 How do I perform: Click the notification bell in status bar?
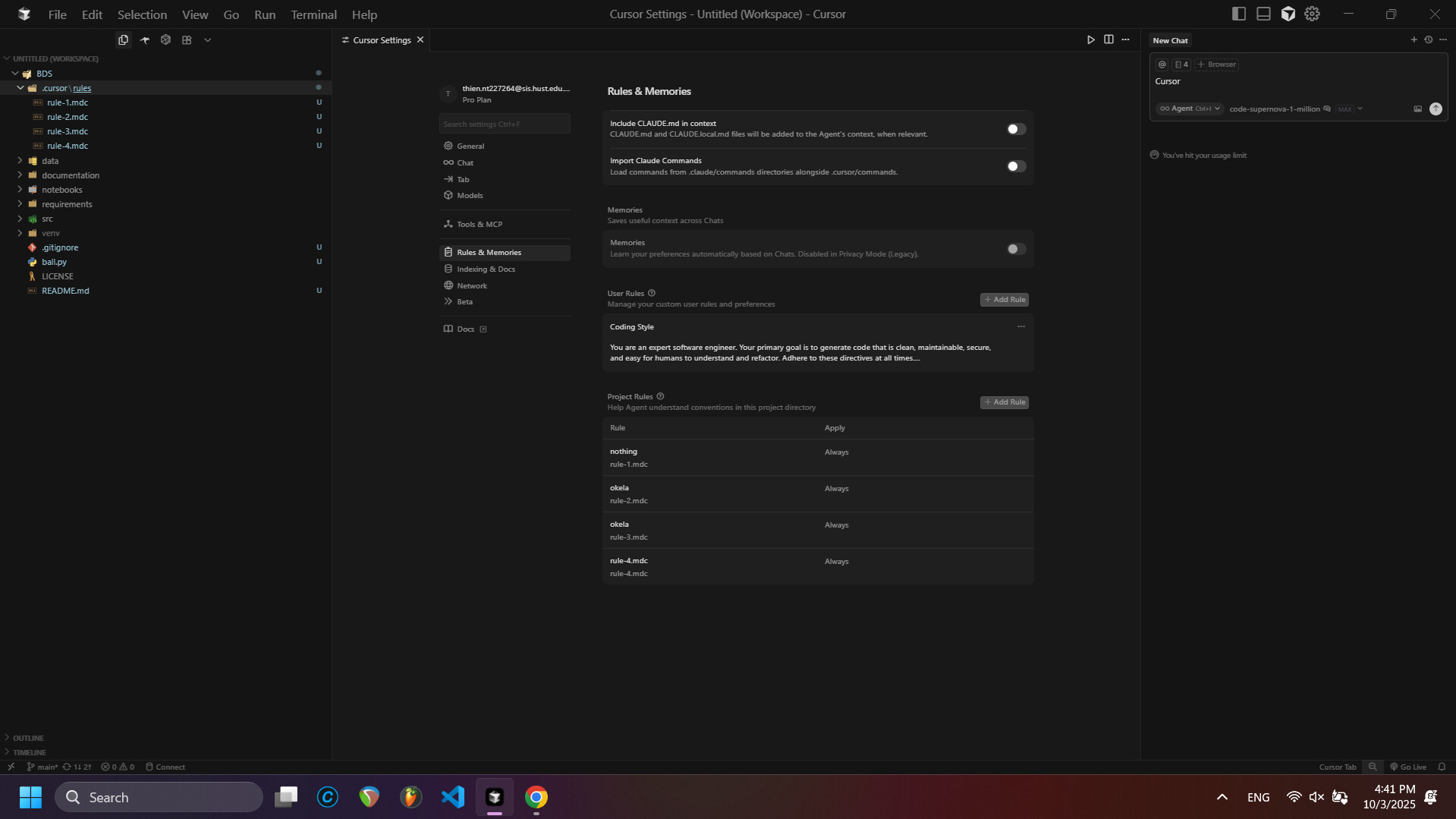[x=1442, y=767]
